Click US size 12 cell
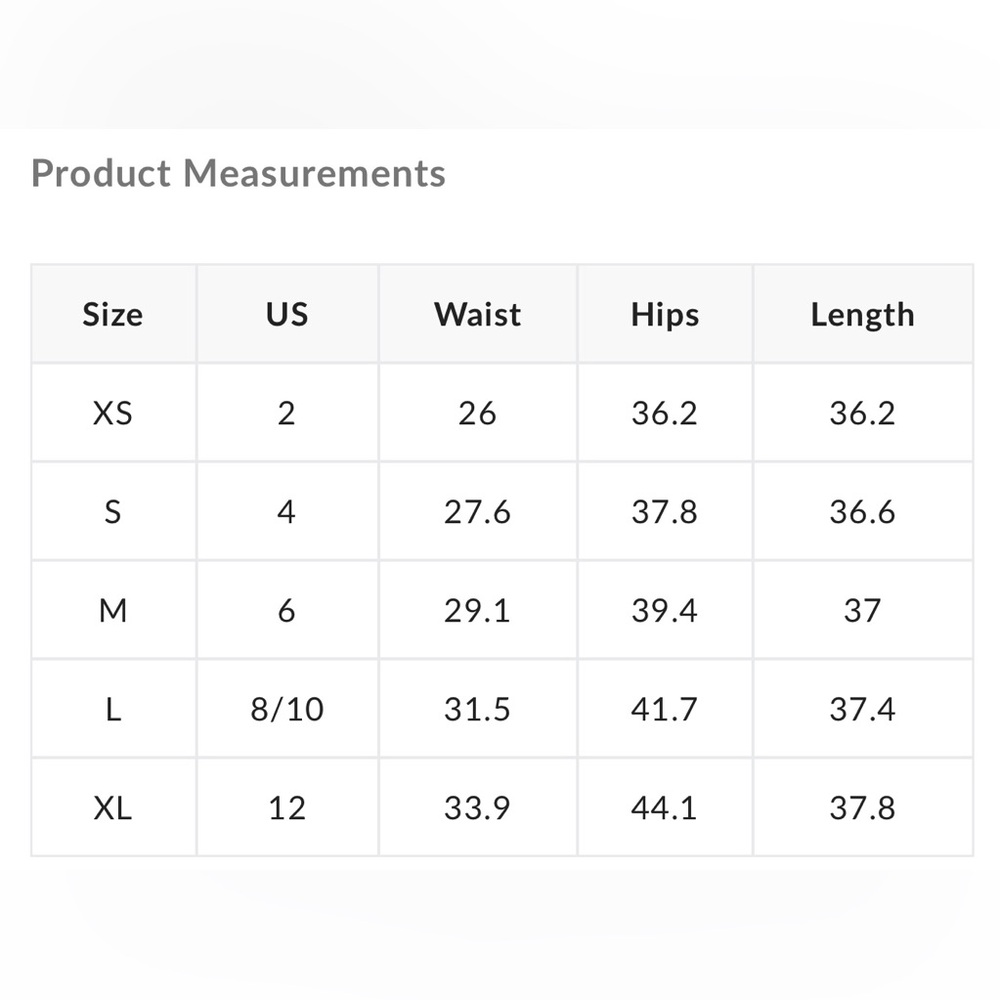Screen dimensions: 1000x1000 pos(287,808)
